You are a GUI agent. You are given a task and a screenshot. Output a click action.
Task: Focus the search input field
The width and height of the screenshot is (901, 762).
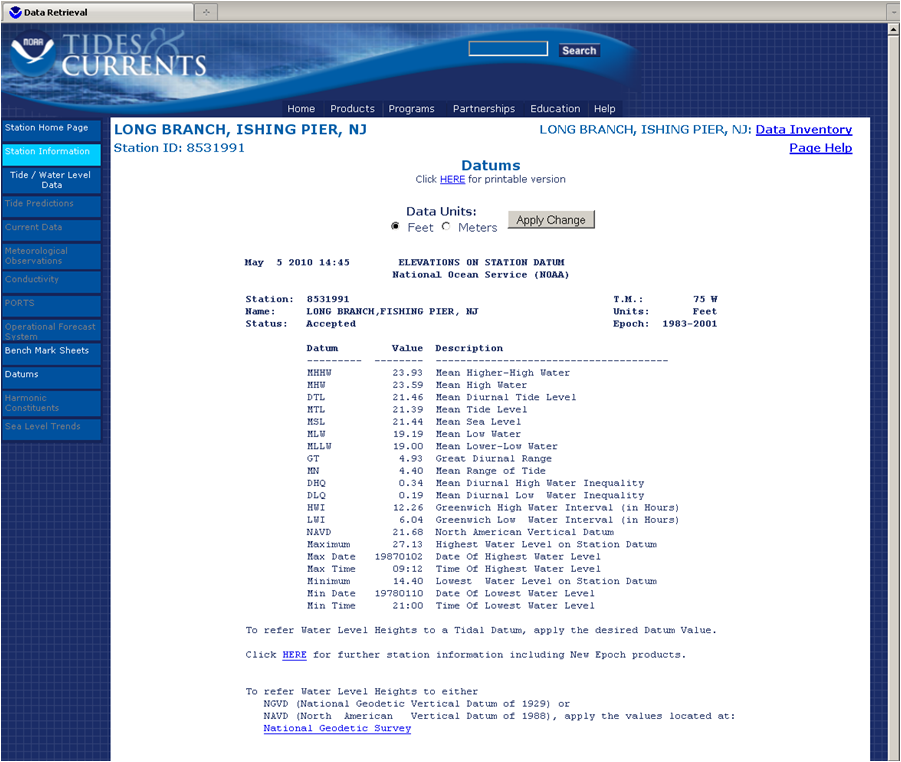point(508,49)
